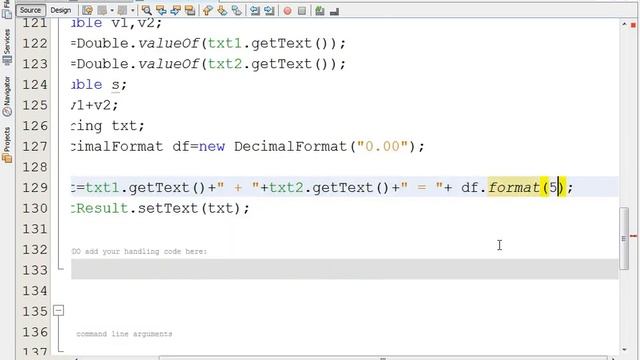Click the Comment code icon

(320, 11)
